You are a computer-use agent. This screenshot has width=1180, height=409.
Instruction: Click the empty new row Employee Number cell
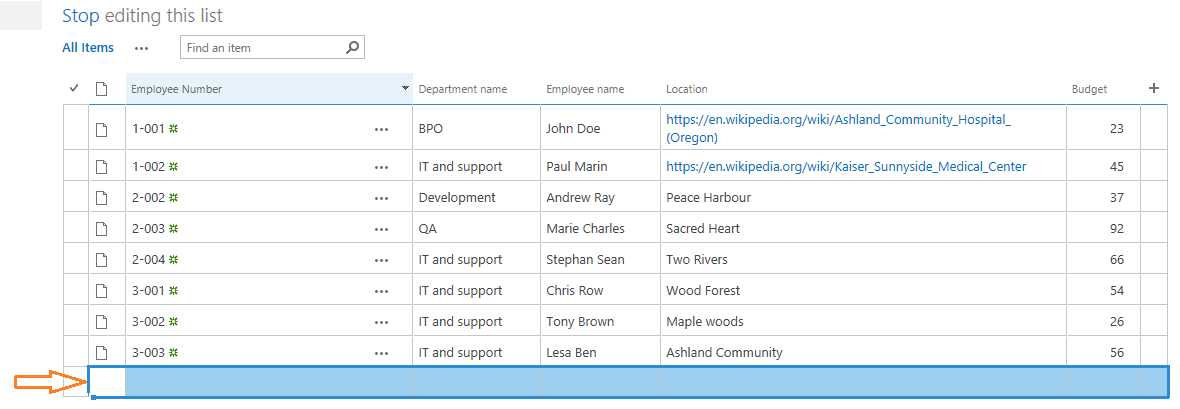[x=268, y=381]
